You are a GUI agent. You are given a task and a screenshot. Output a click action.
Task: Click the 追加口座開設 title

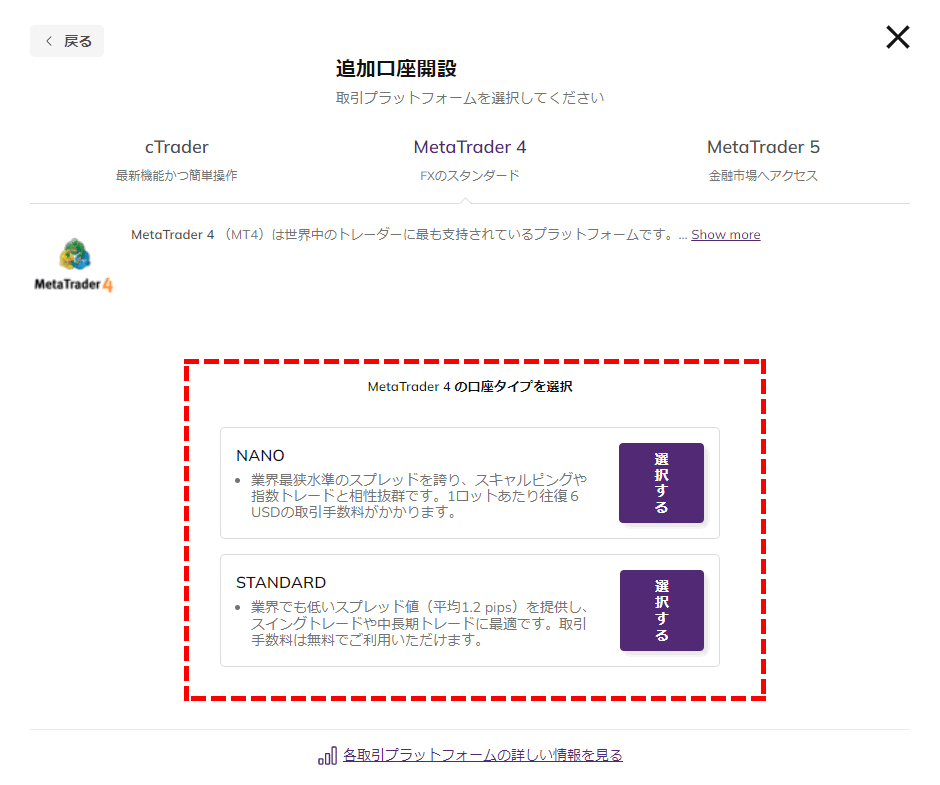[396, 68]
